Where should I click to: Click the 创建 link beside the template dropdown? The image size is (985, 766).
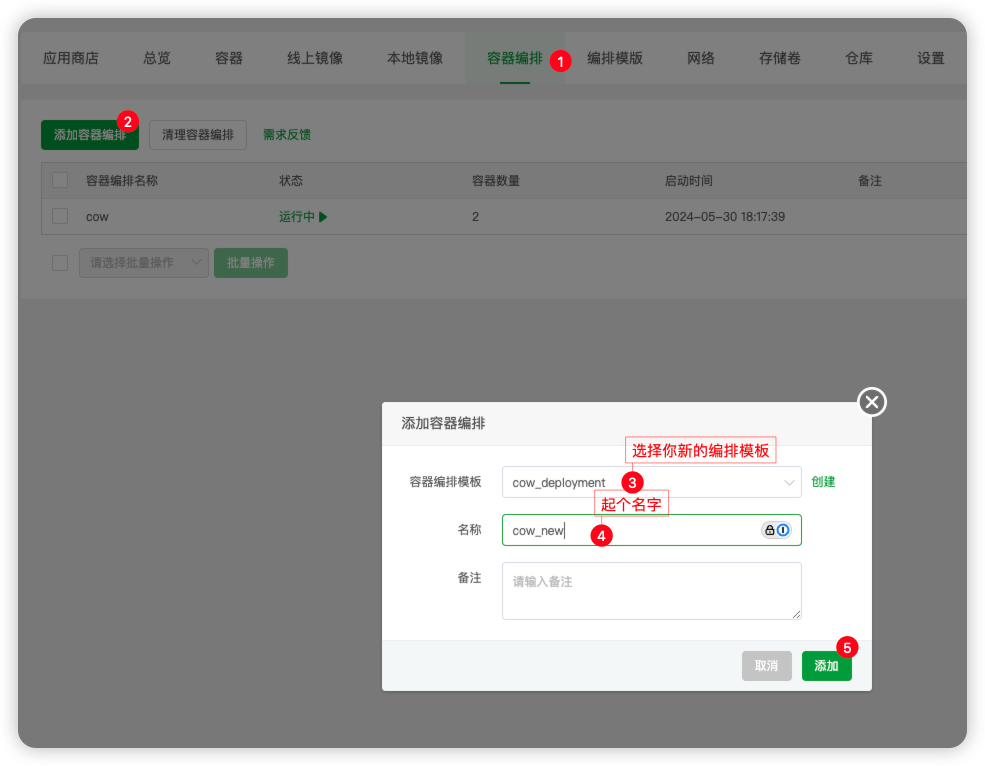pos(823,482)
